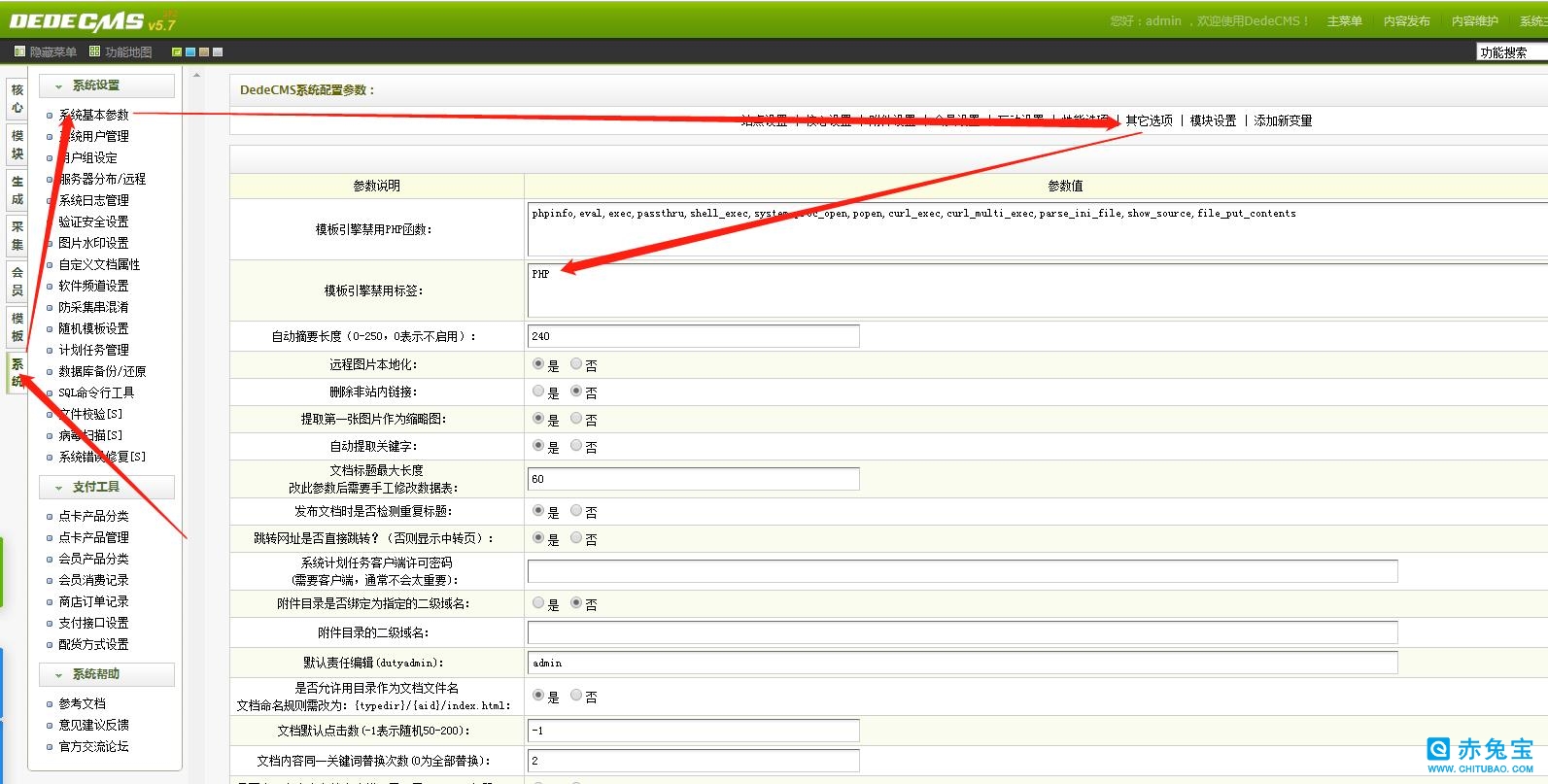Viewport: 1548px width, 784px height.
Task: Go to 添加新变量 link
Action: coord(1283,120)
